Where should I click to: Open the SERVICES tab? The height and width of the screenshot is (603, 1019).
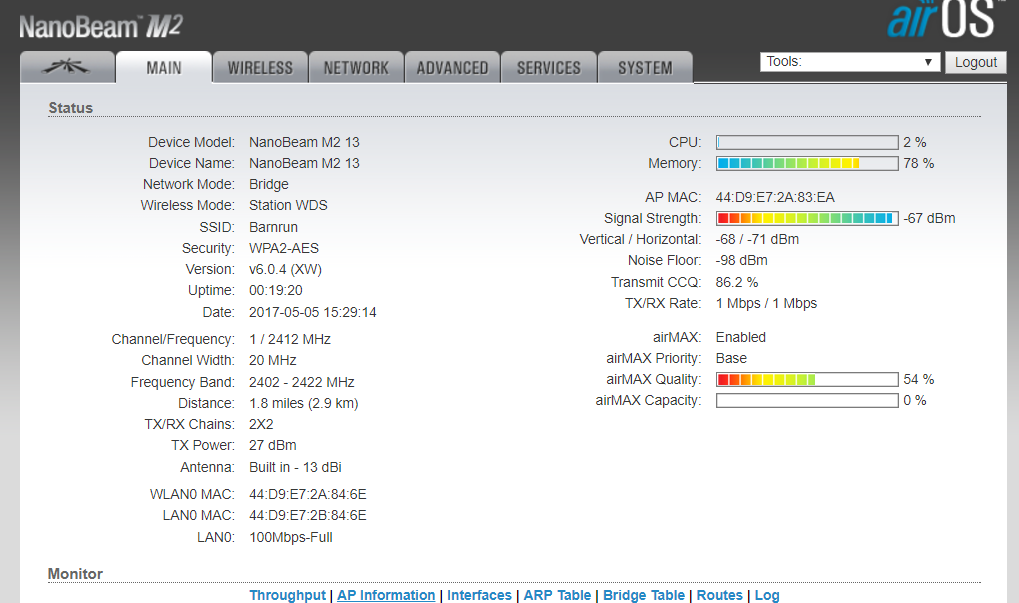[x=548, y=68]
